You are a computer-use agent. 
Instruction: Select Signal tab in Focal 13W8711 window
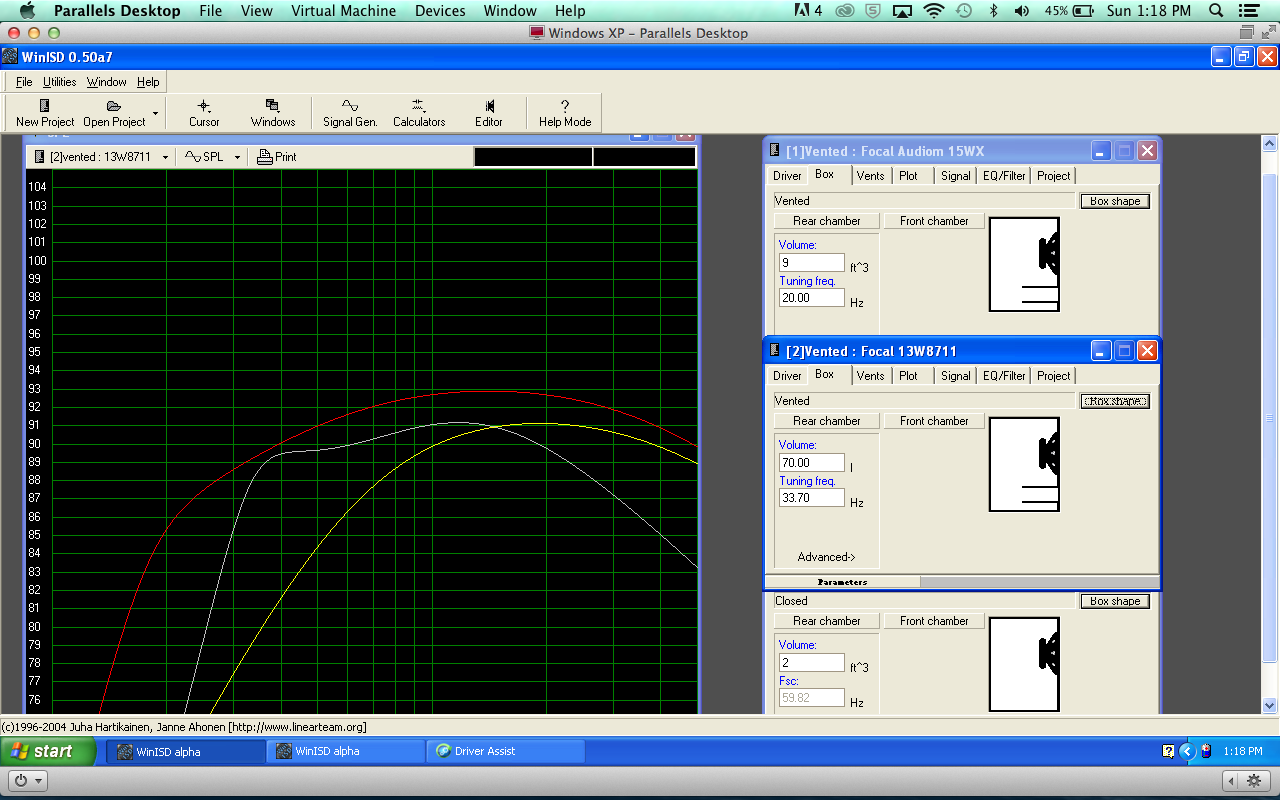coord(955,376)
